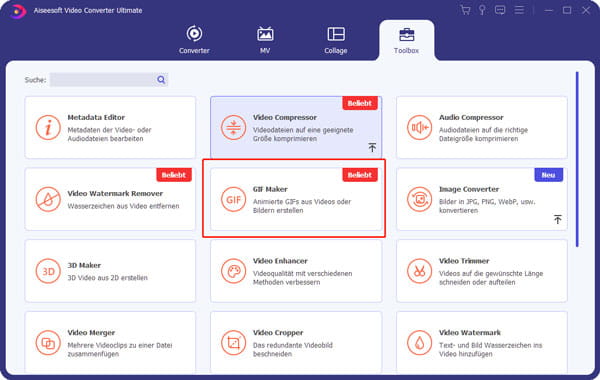
Task: Switch to the MV tab
Action: (265, 40)
